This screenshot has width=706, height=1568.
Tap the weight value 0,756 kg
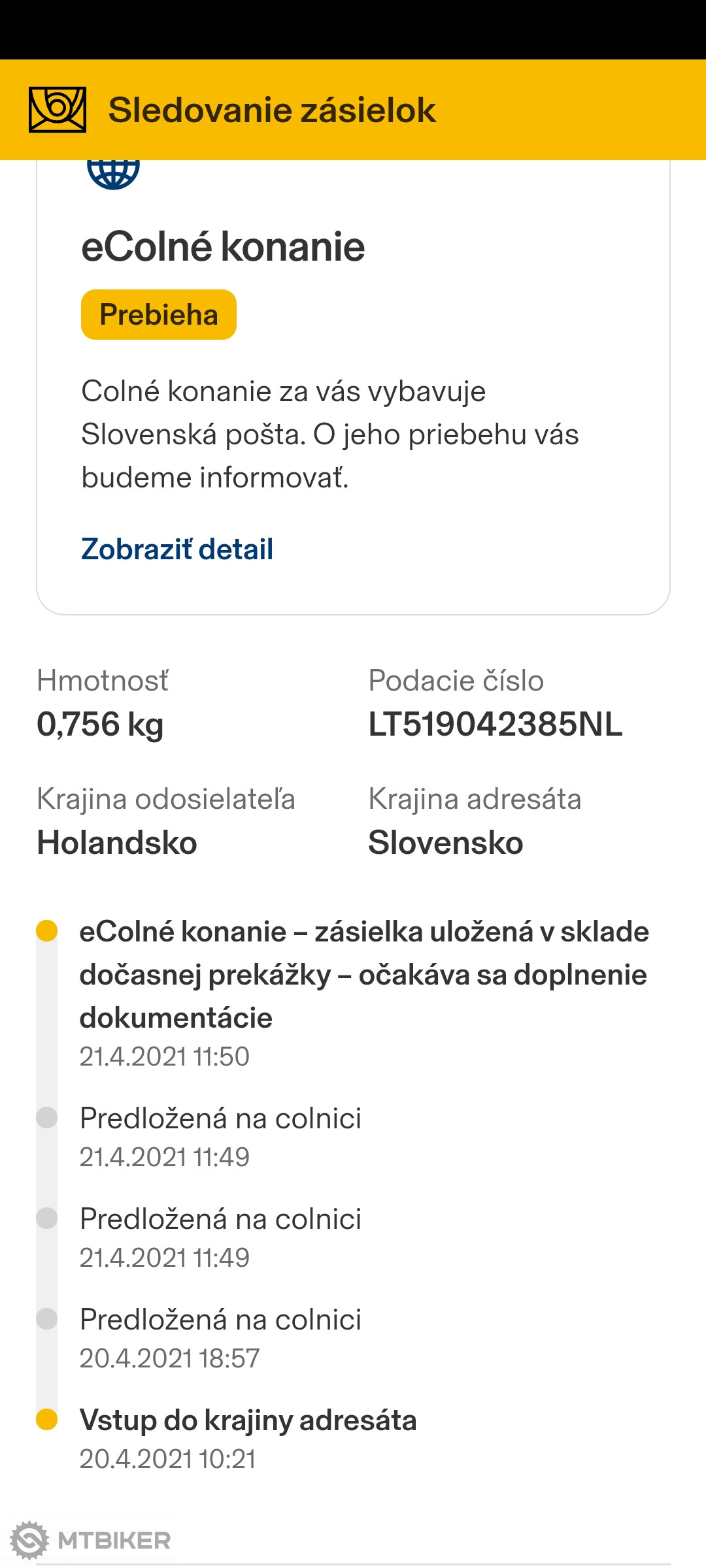pyautogui.click(x=100, y=725)
